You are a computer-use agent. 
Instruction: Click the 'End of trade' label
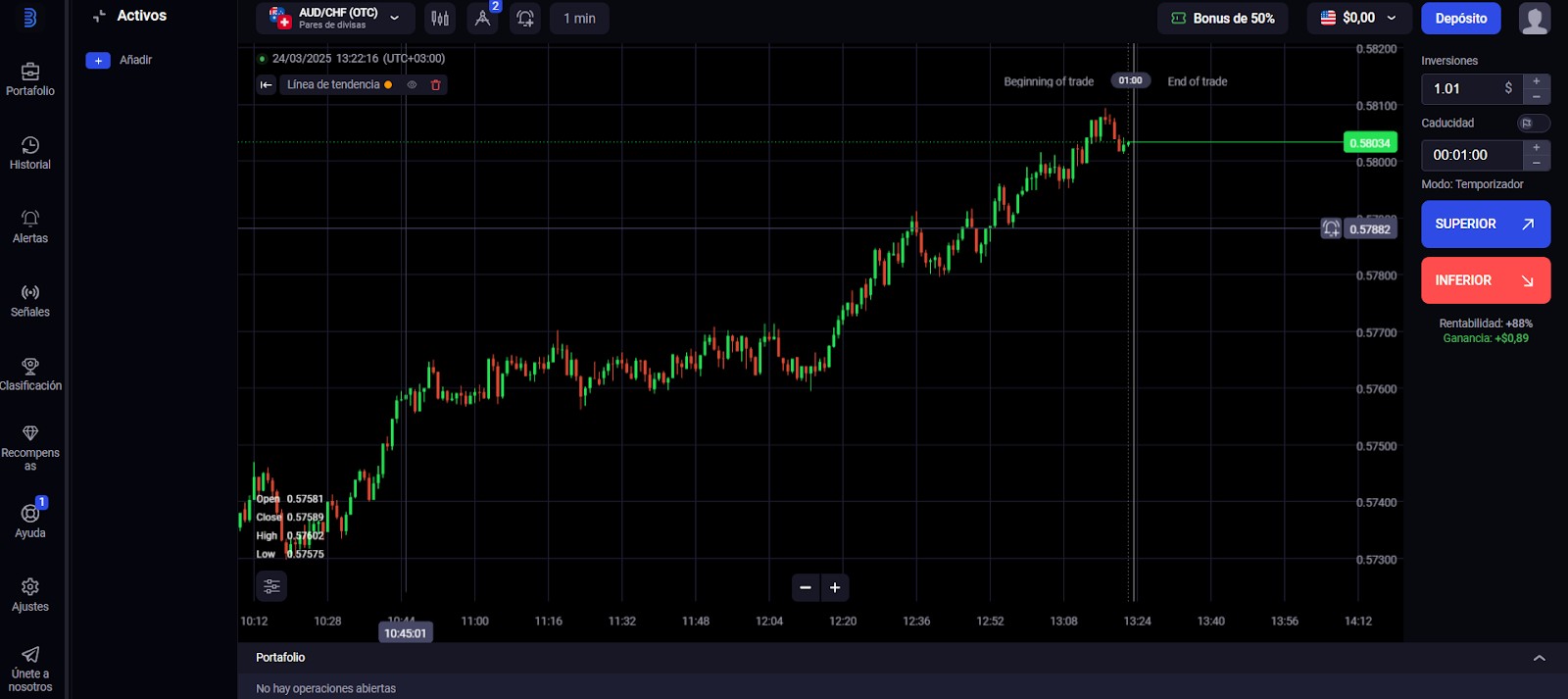1198,82
